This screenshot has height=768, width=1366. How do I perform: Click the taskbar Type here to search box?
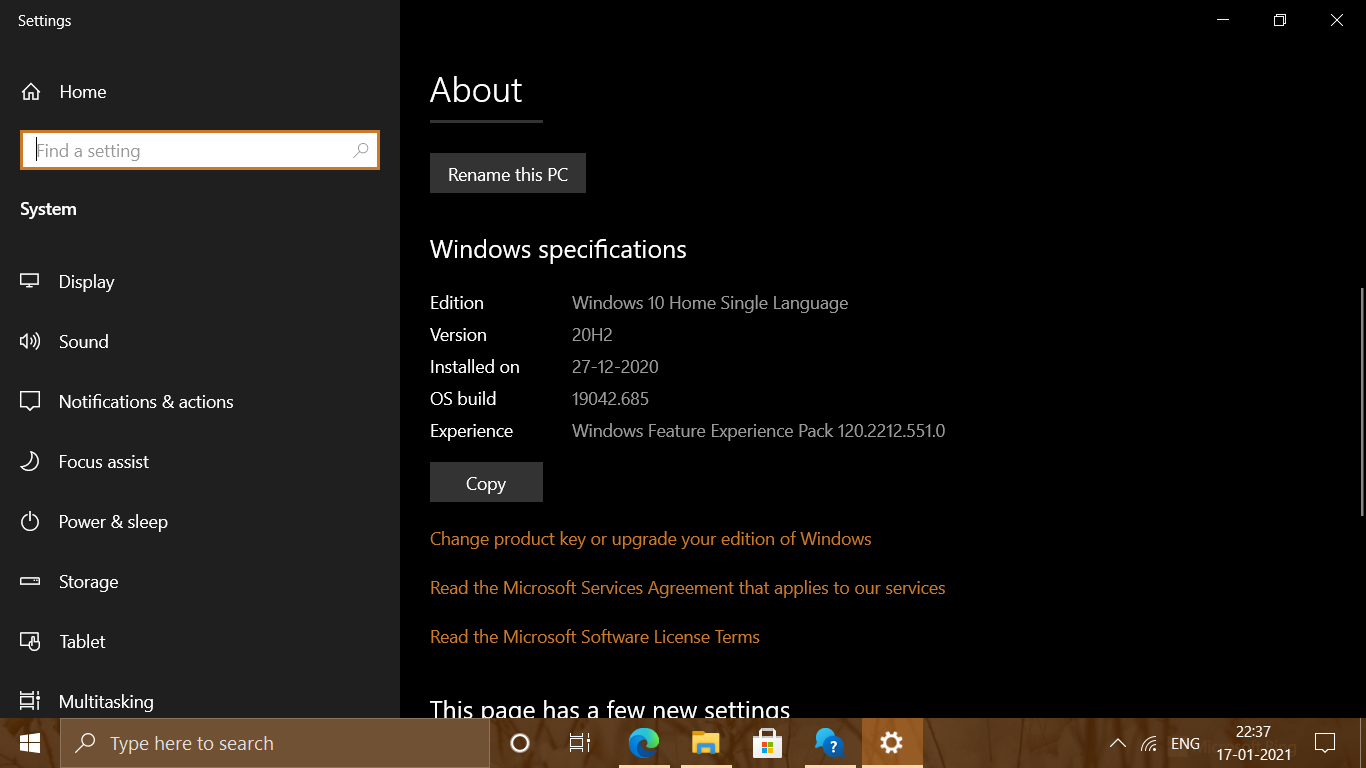tap(275, 743)
